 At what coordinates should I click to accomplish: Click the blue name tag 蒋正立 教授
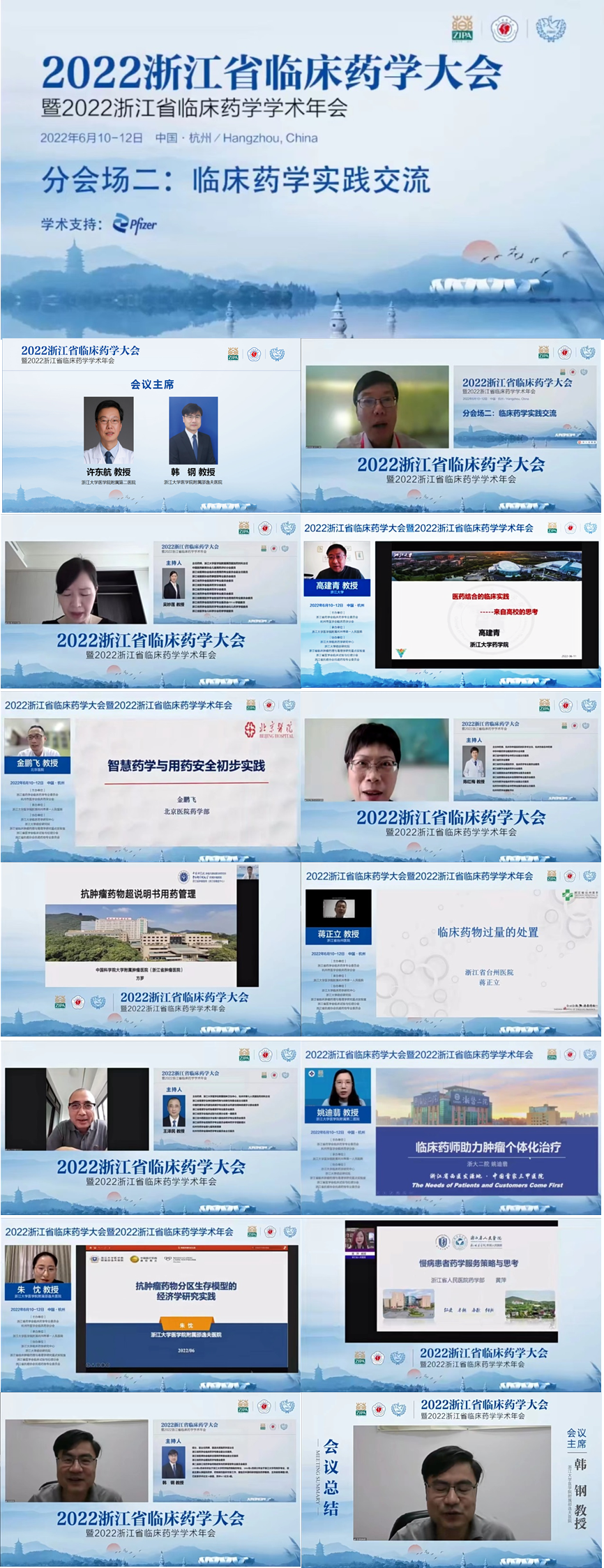(x=338, y=936)
